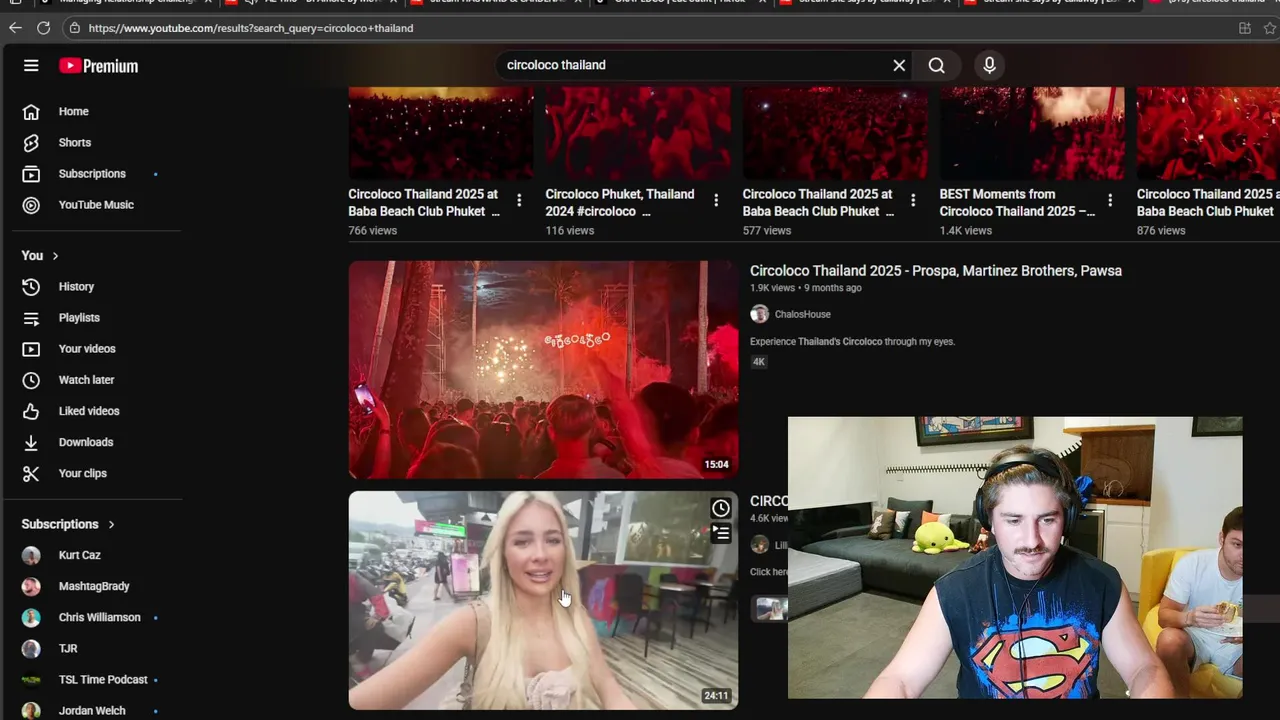The width and height of the screenshot is (1280, 720).
Task: Play the 24:11 blonde woman video thumbnail
Action: [x=543, y=600]
